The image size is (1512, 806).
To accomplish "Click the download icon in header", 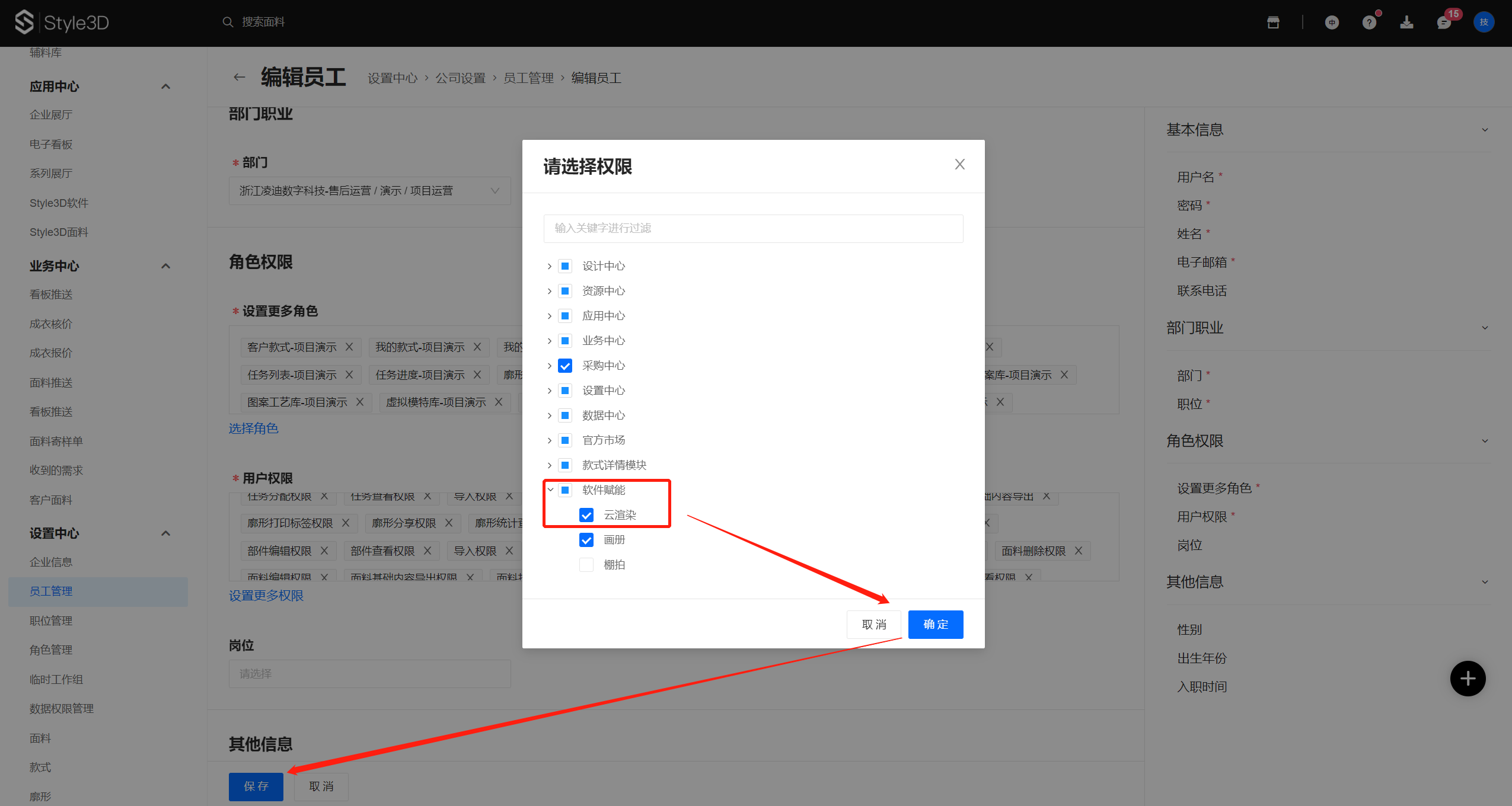I will click(x=1406, y=23).
